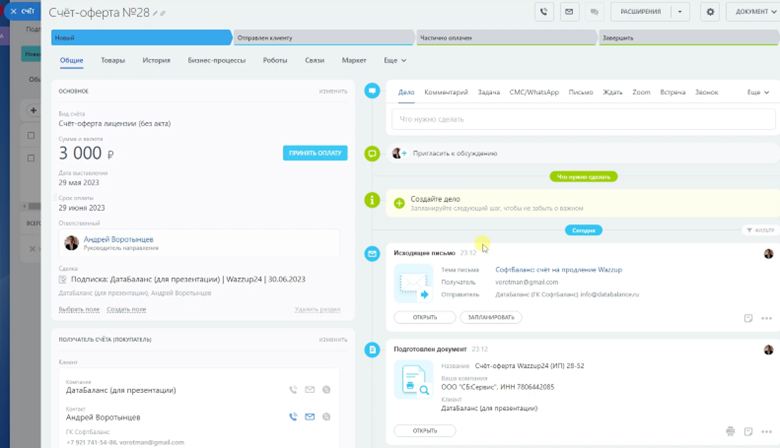Switch to the Товары tab
The width and height of the screenshot is (780, 448).
pyautogui.click(x=113, y=60)
